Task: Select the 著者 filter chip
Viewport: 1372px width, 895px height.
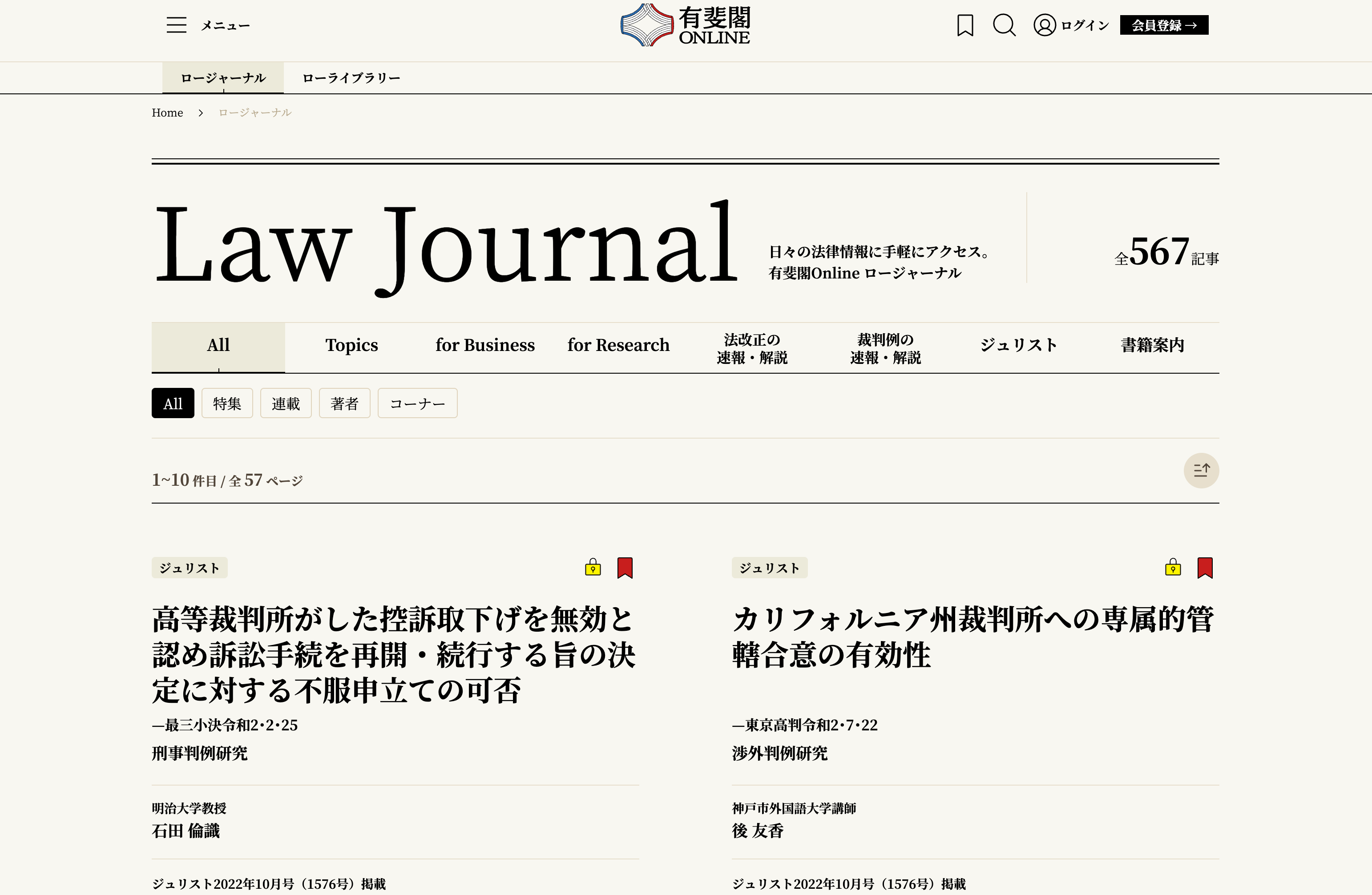Action: tap(344, 403)
